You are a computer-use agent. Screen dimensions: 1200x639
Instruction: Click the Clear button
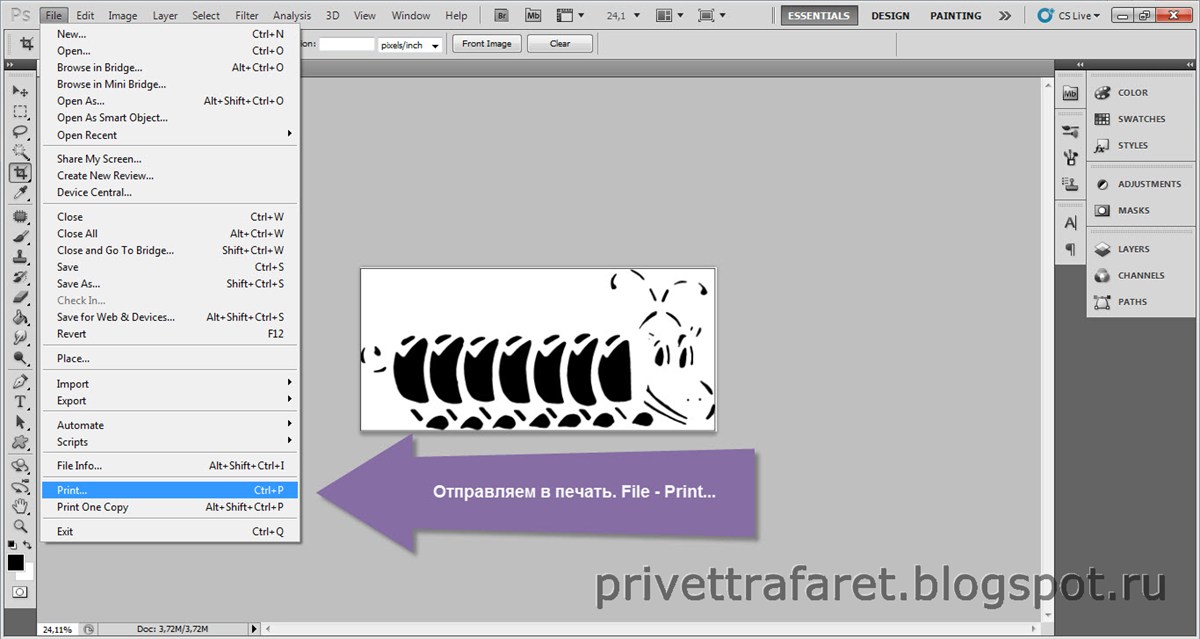pyautogui.click(x=560, y=44)
